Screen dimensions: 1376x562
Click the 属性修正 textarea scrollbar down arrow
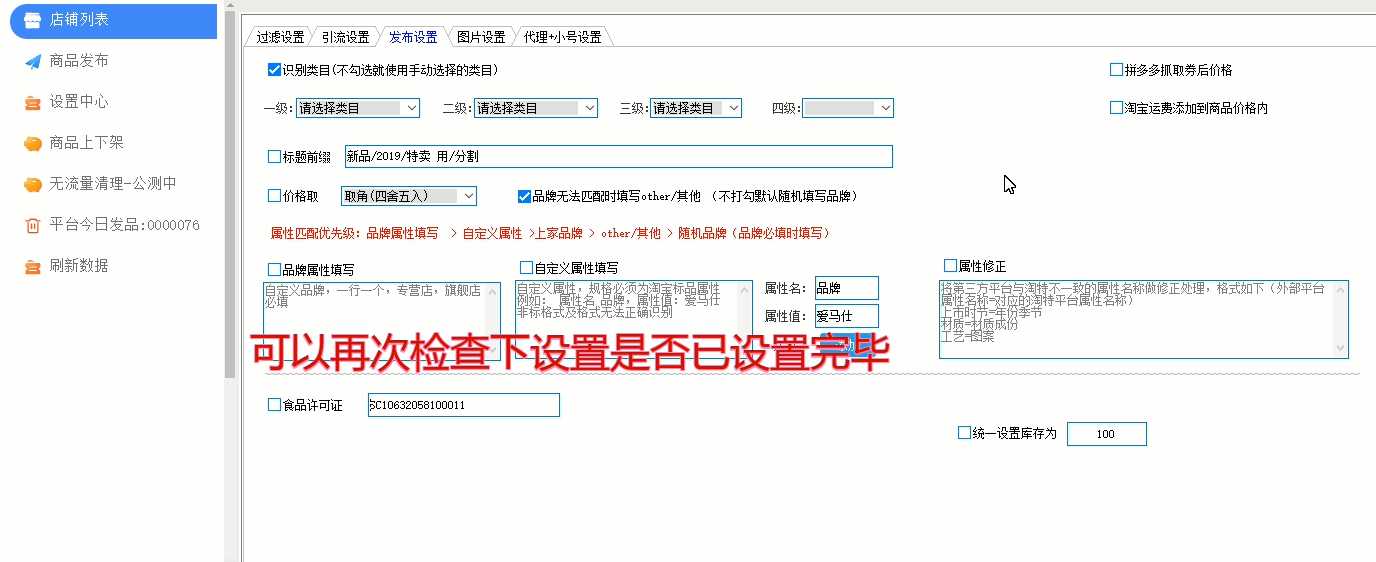pyautogui.click(x=1341, y=348)
